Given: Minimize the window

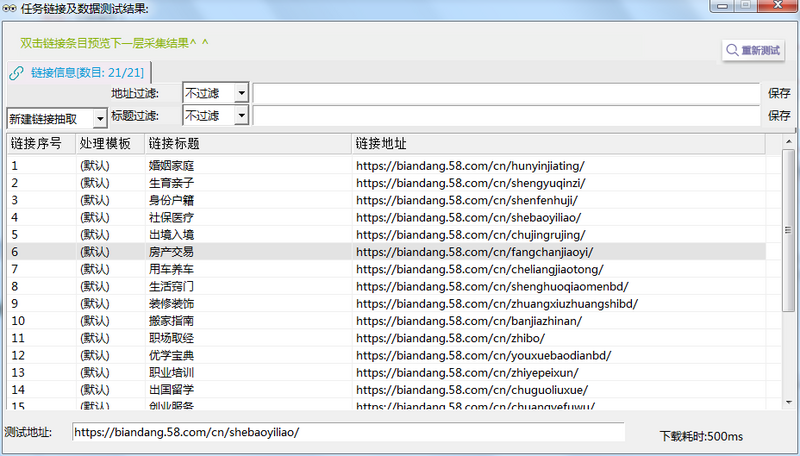Looking at the screenshot, I should pos(722,6).
